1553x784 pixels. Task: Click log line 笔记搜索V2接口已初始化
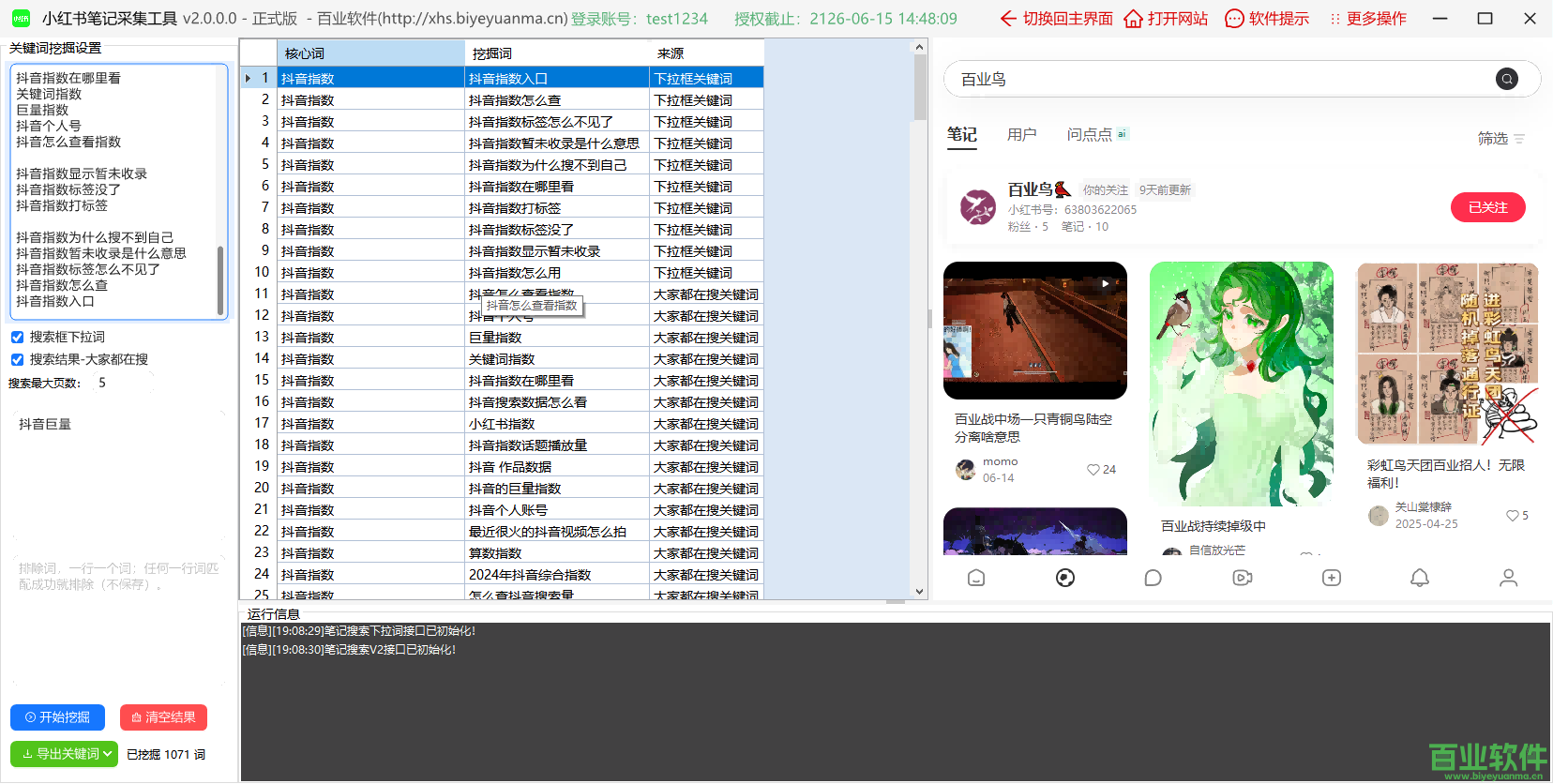349,650
